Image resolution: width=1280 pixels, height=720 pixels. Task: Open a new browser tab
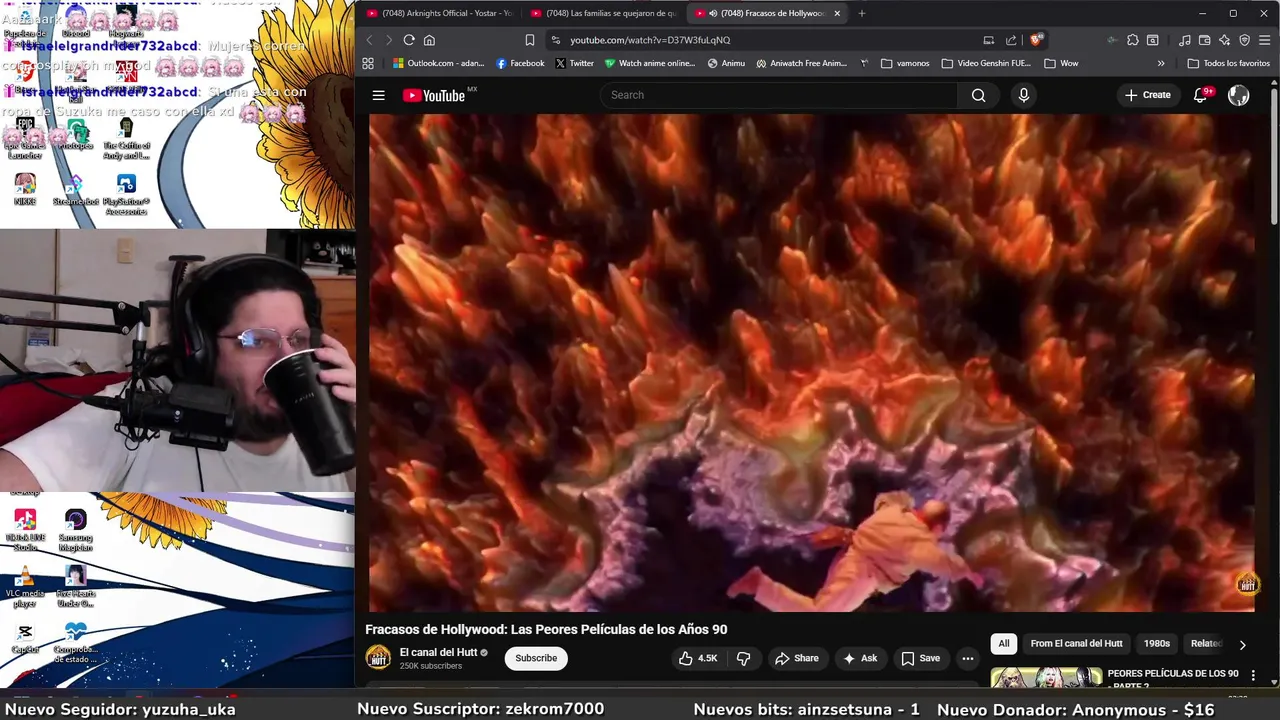[862, 13]
